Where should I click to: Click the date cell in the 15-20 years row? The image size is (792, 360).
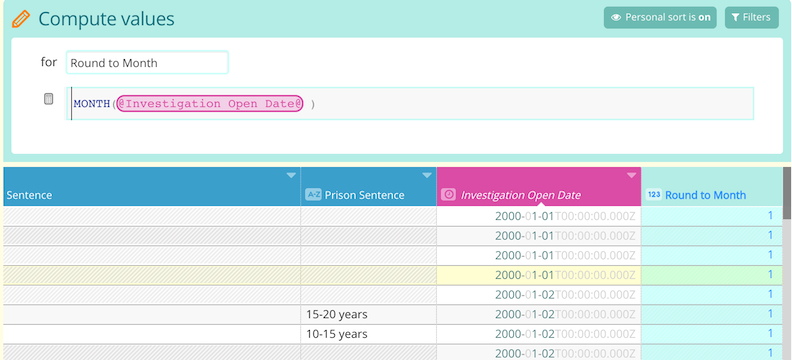(x=539, y=315)
